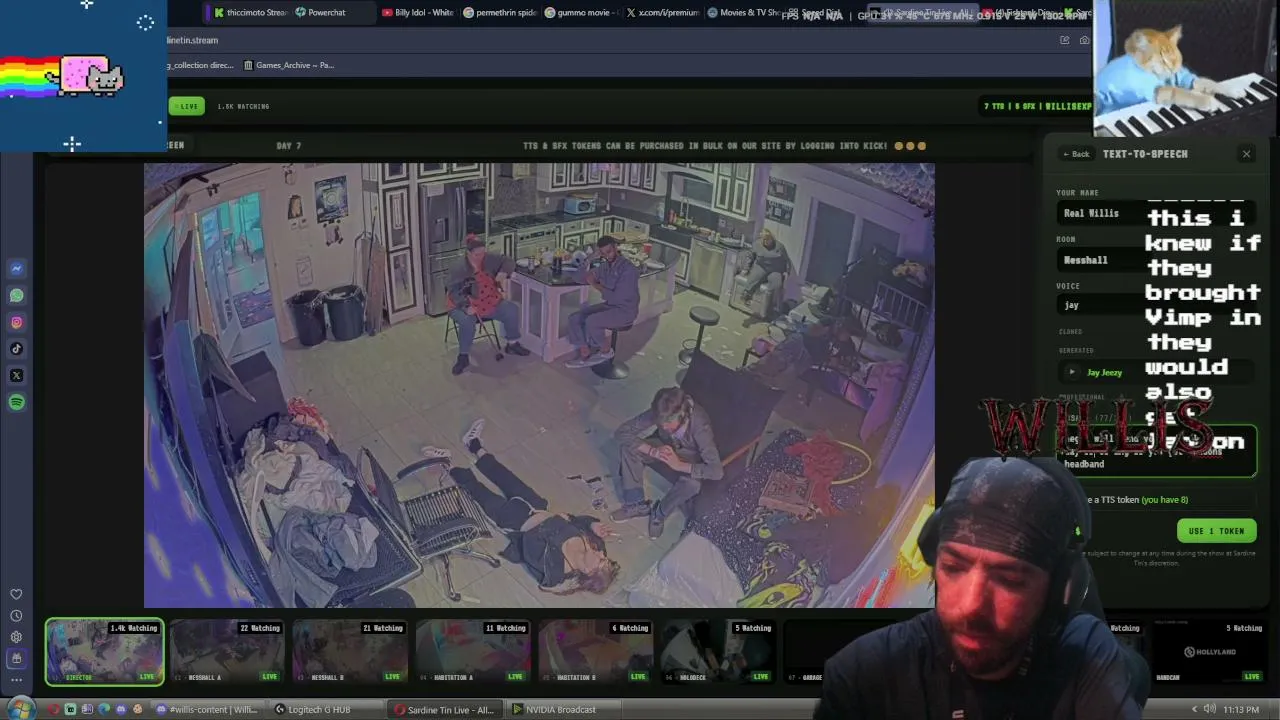Switch to the gummo movie tab

click(582, 13)
